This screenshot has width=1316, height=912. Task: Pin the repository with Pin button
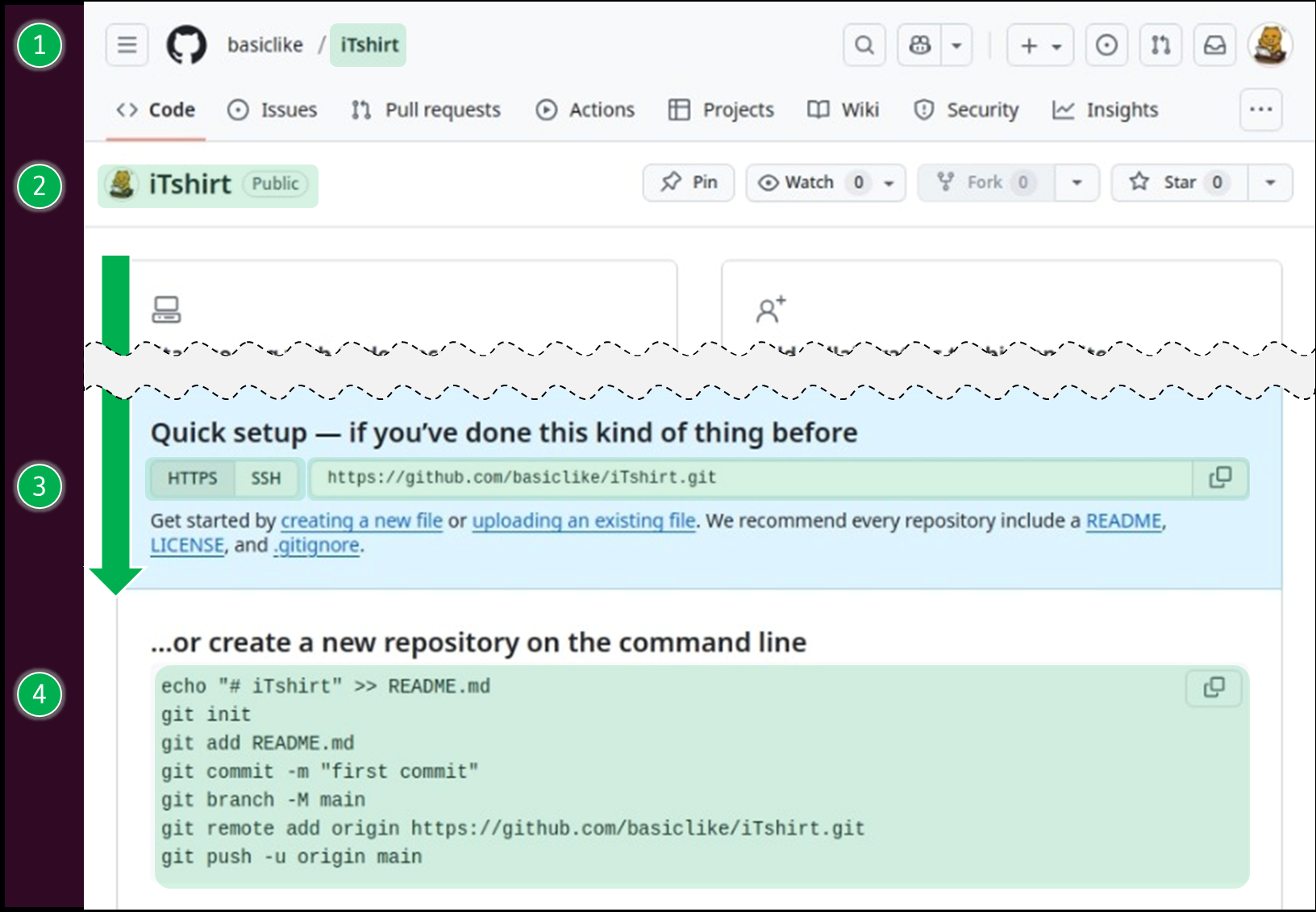(689, 183)
